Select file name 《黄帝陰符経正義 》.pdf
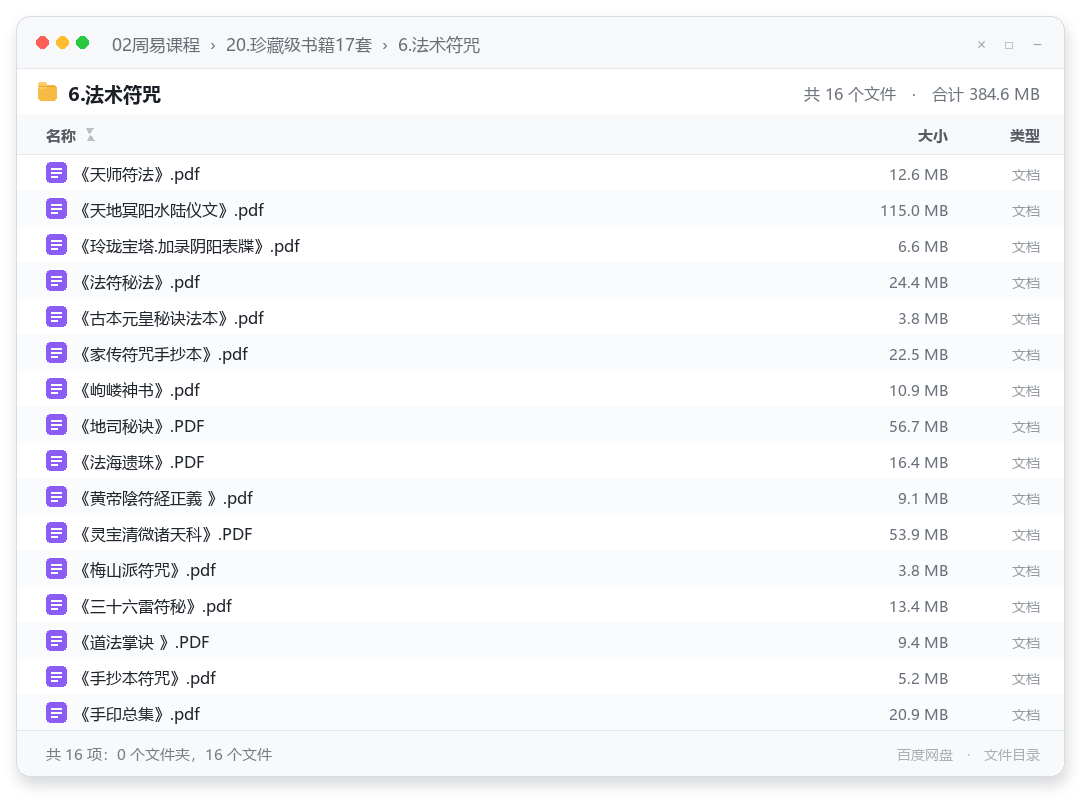Viewport: 1080px width, 800px height. point(166,498)
